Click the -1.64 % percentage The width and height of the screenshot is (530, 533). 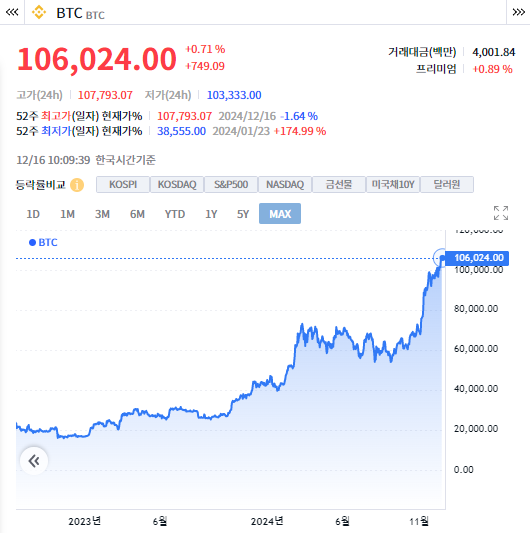pyautogui.click(x=299, y=116)
